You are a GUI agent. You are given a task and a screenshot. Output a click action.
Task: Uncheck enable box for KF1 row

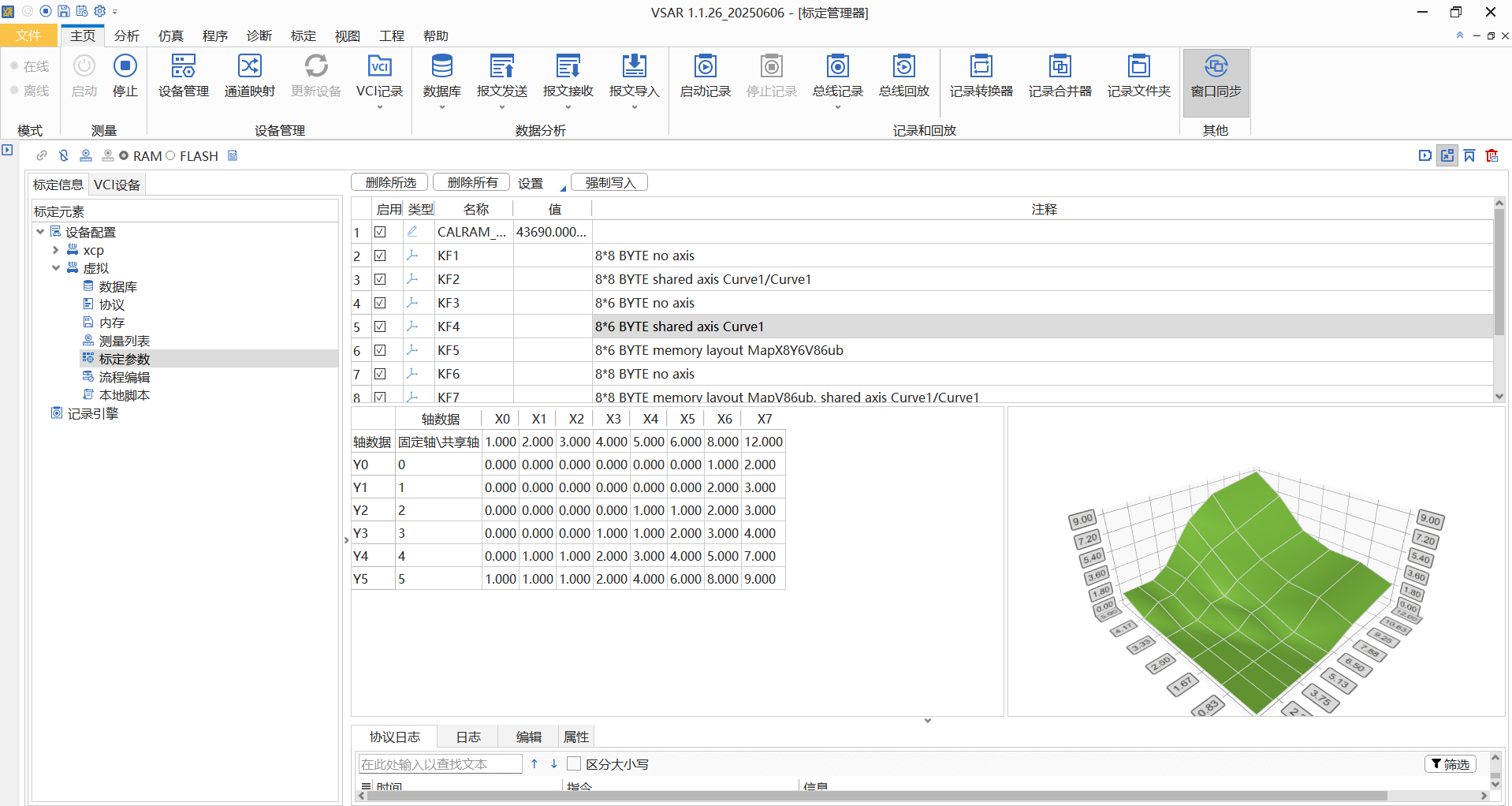[380, 256]
